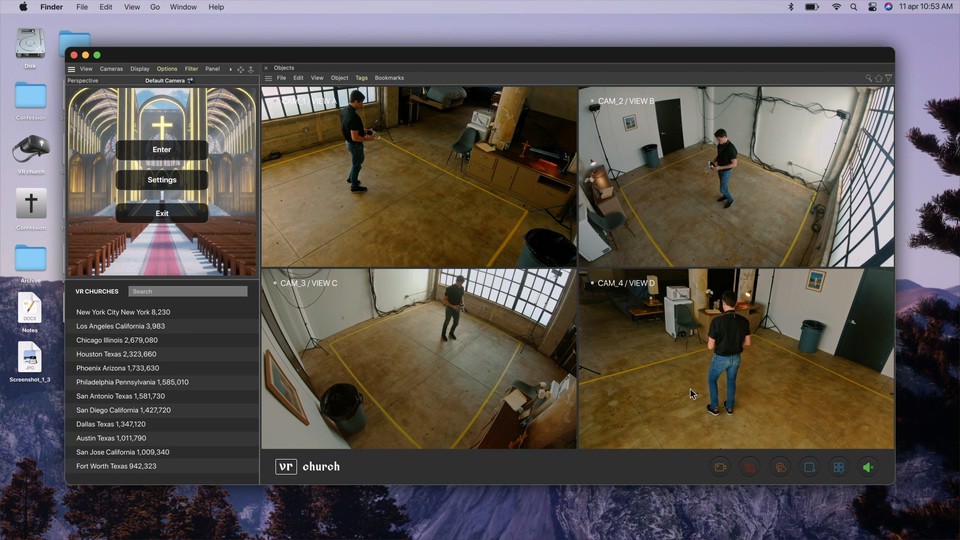Select Houston Texas 2,323,660

(162, 354)
